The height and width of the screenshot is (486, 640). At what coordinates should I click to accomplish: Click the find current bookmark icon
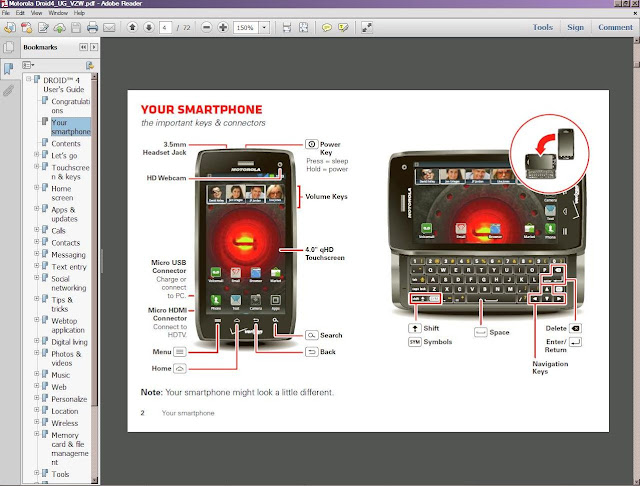click(x=90, y=65)
